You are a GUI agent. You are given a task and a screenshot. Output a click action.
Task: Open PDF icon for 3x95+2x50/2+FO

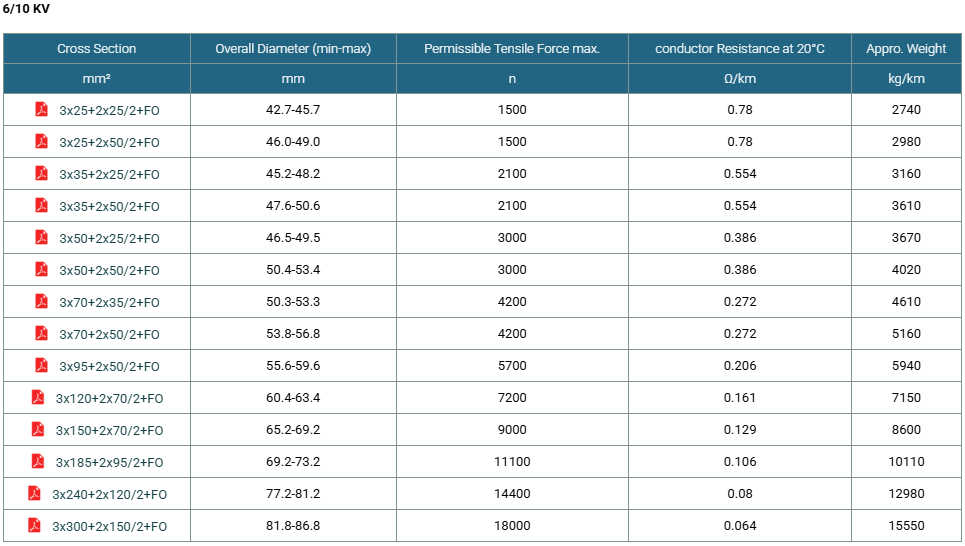tap(41, 366)
